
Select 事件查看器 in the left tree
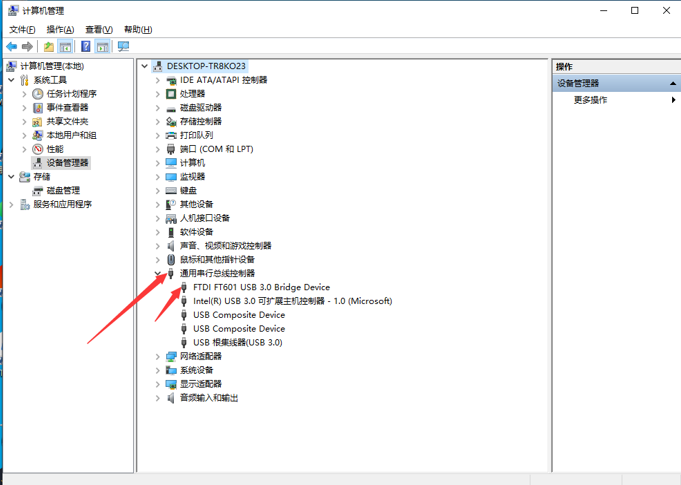pos(67,108)
